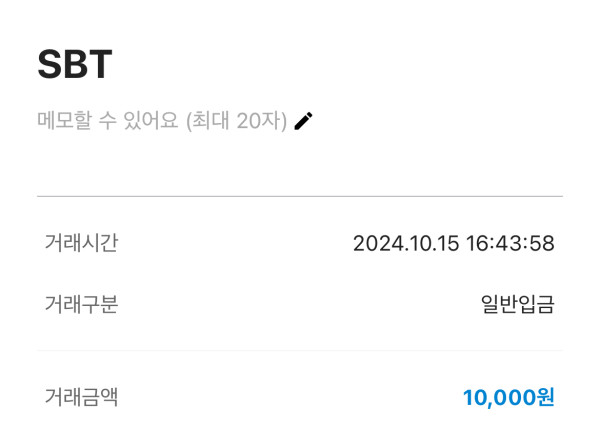Screen dimensions: 600x429
Task: Tap the letter S in the SBT heading
Action: point(50,64)
